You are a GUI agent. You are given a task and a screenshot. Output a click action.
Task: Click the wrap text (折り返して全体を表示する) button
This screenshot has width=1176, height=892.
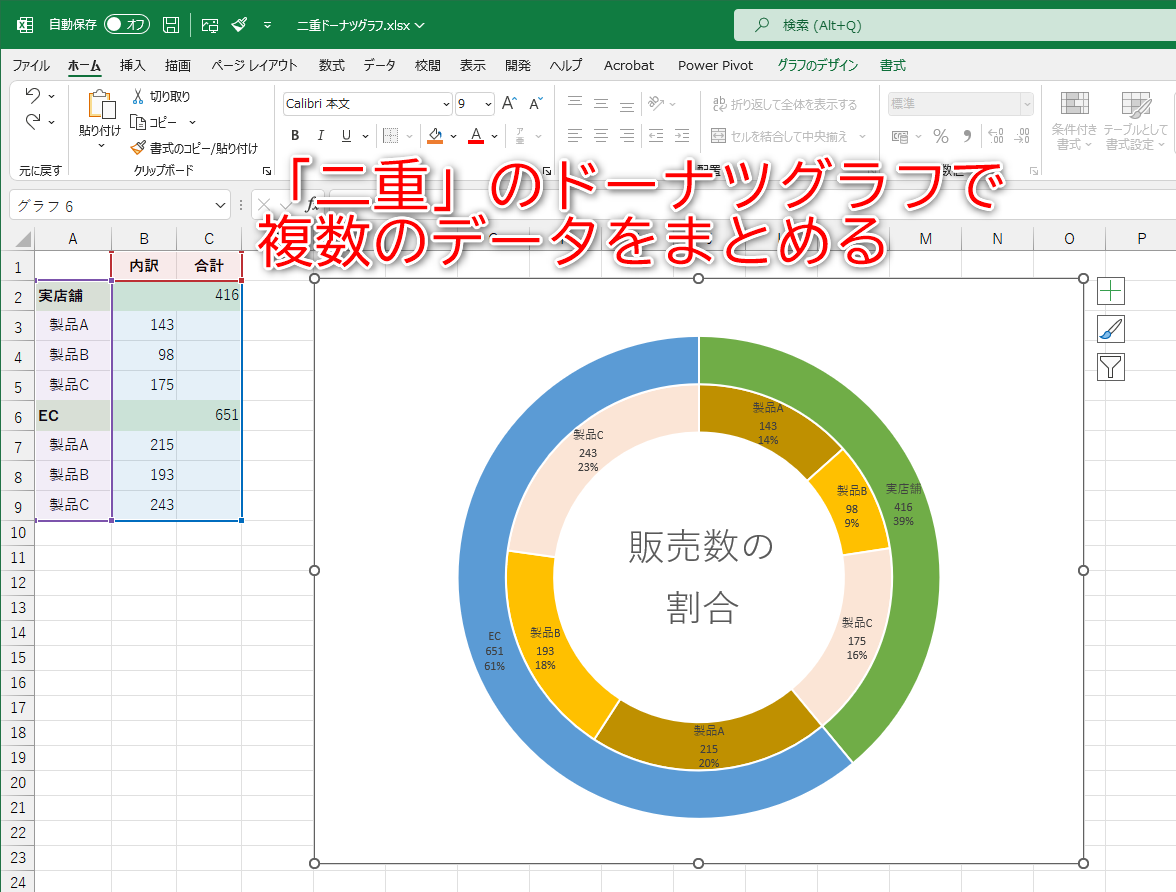tap(786, 102)
